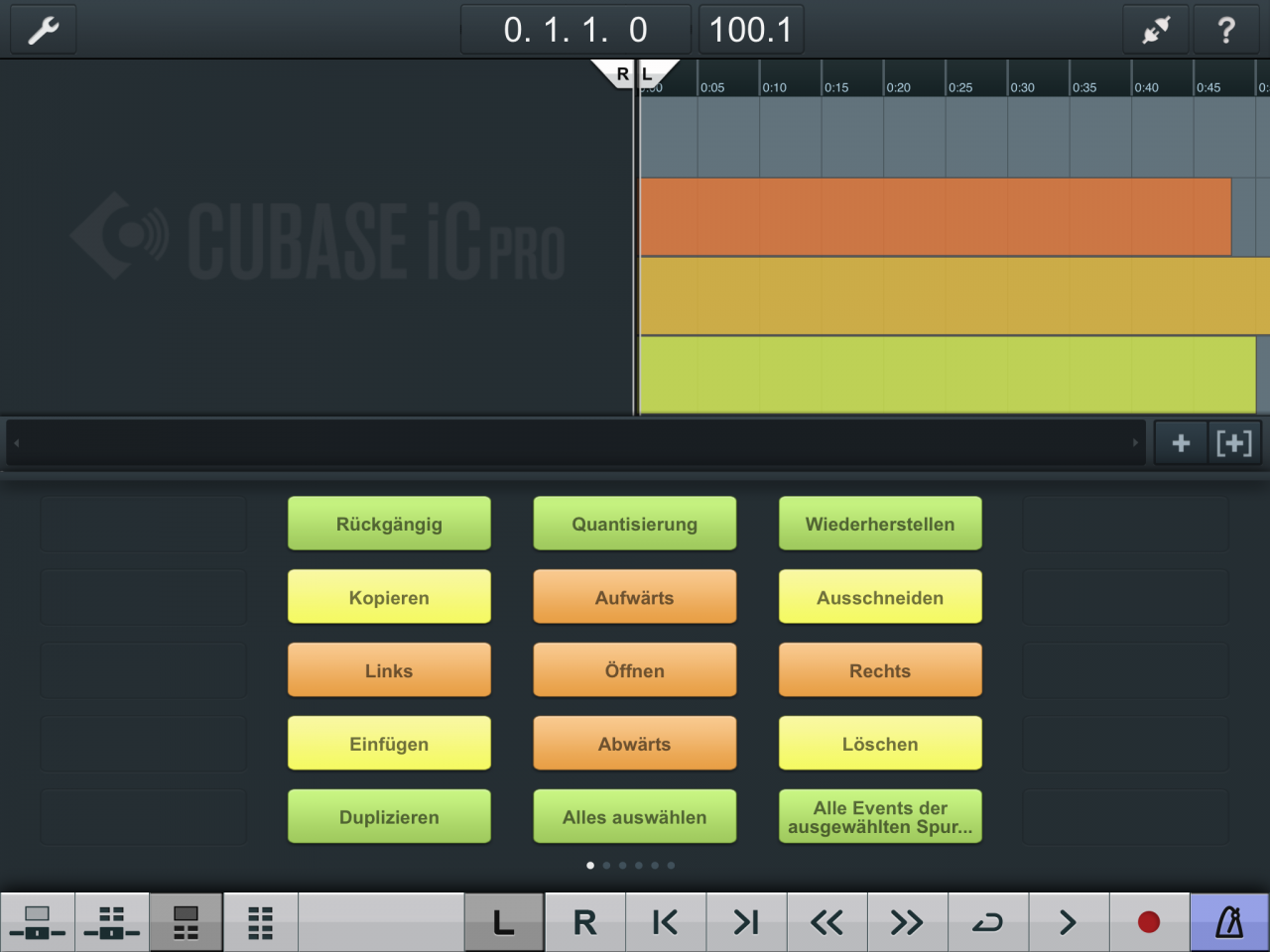Start playback with the play button
Screen dimensions: 1270x952
(1069, 922)
